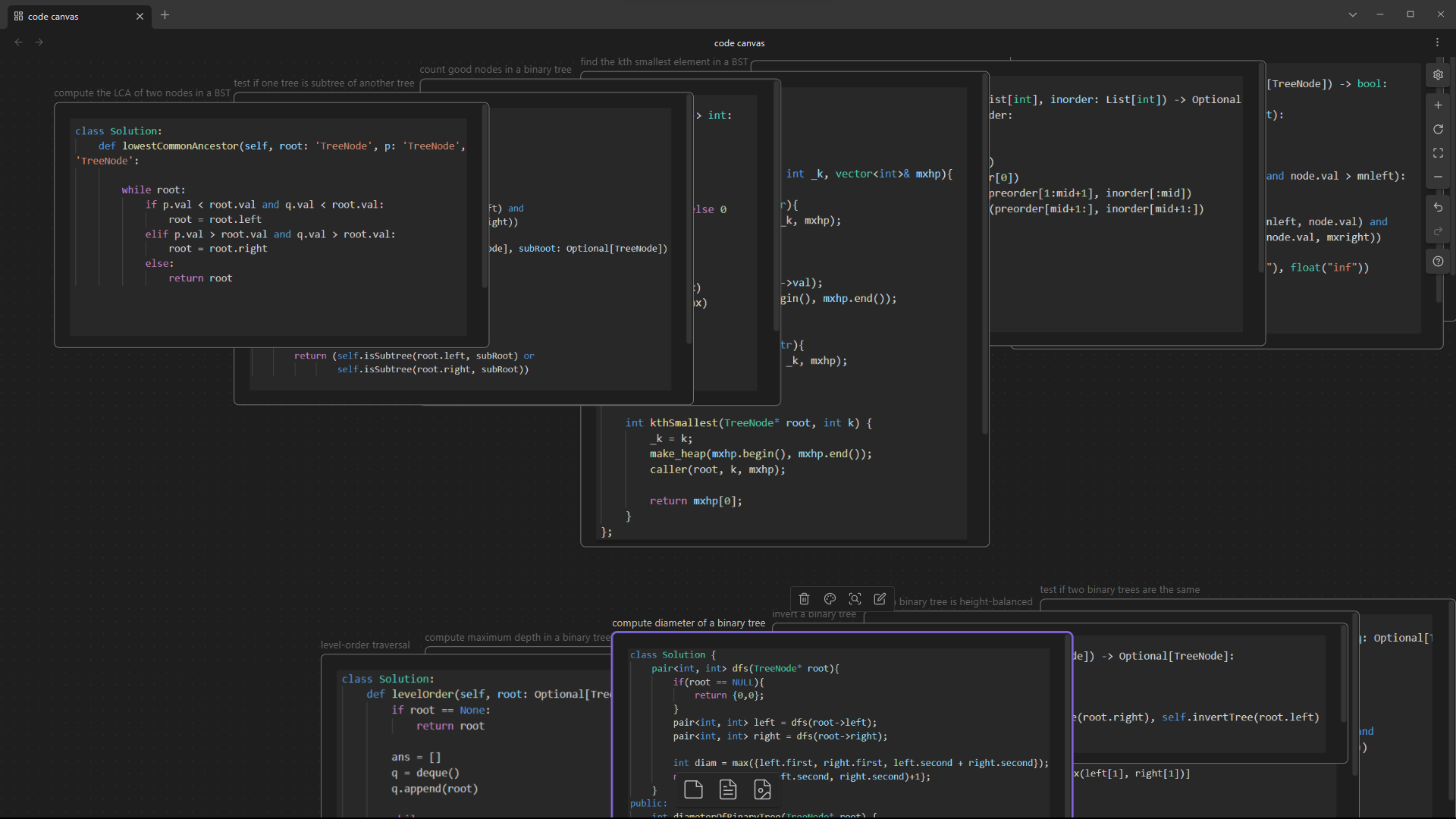This screenshot has width=1456, height=819.
Task: Add media from vault to canvas
Action: pyautogui.click(x=763, y=790)
